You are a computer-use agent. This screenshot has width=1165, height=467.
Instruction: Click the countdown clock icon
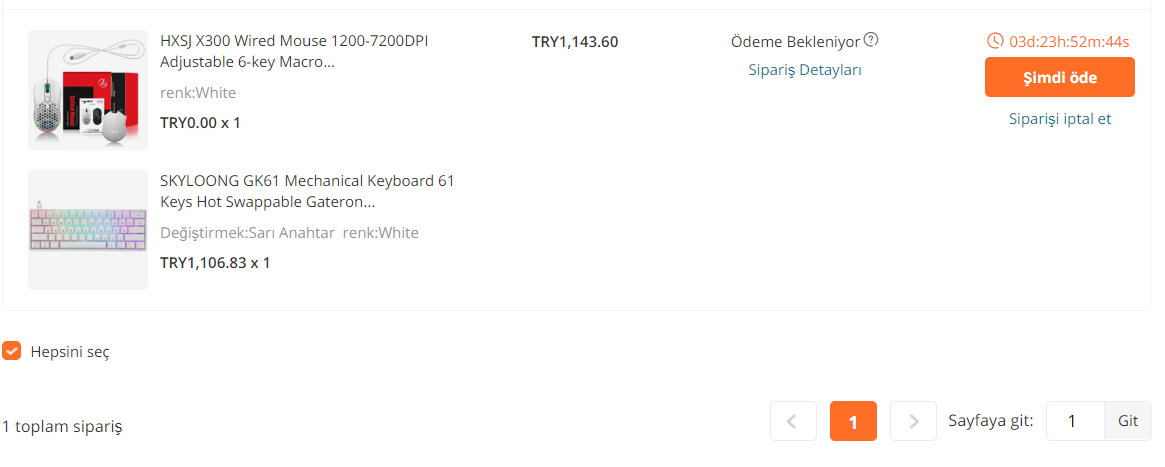coord(994,41)
